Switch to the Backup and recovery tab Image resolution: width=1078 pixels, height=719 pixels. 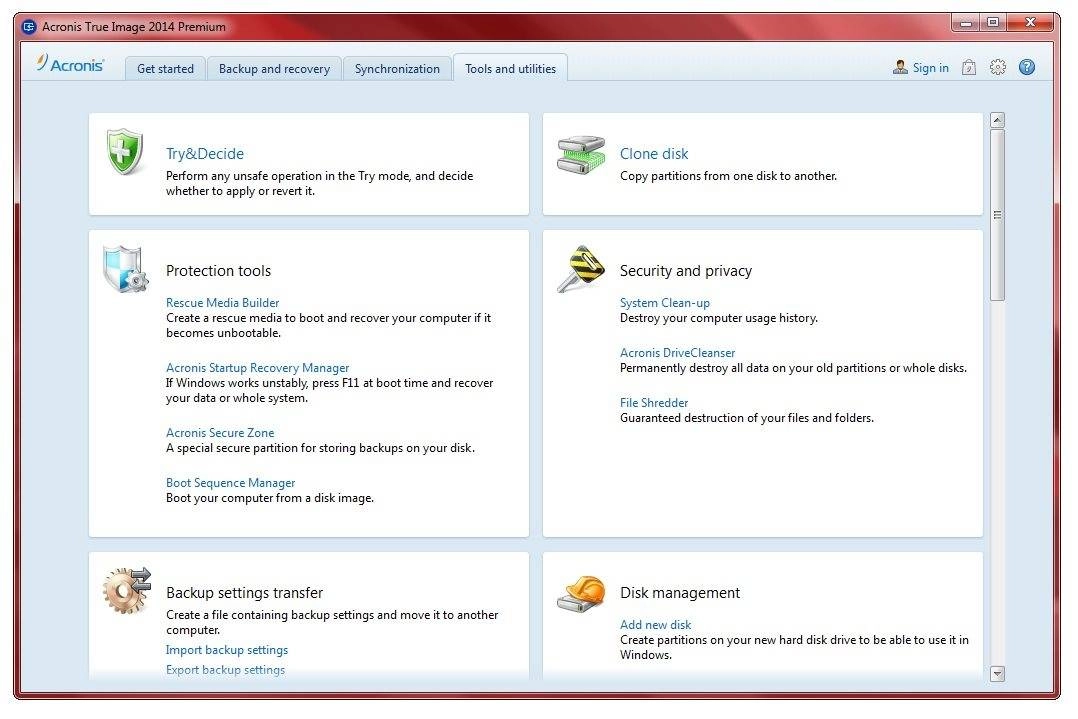coord(274,69)
